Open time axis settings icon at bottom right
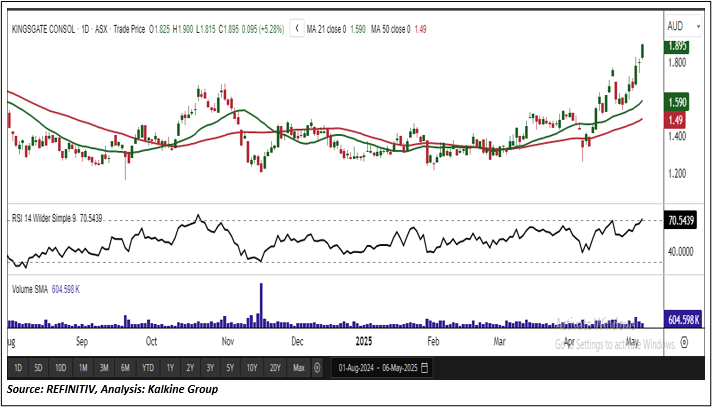 (685, 342)
